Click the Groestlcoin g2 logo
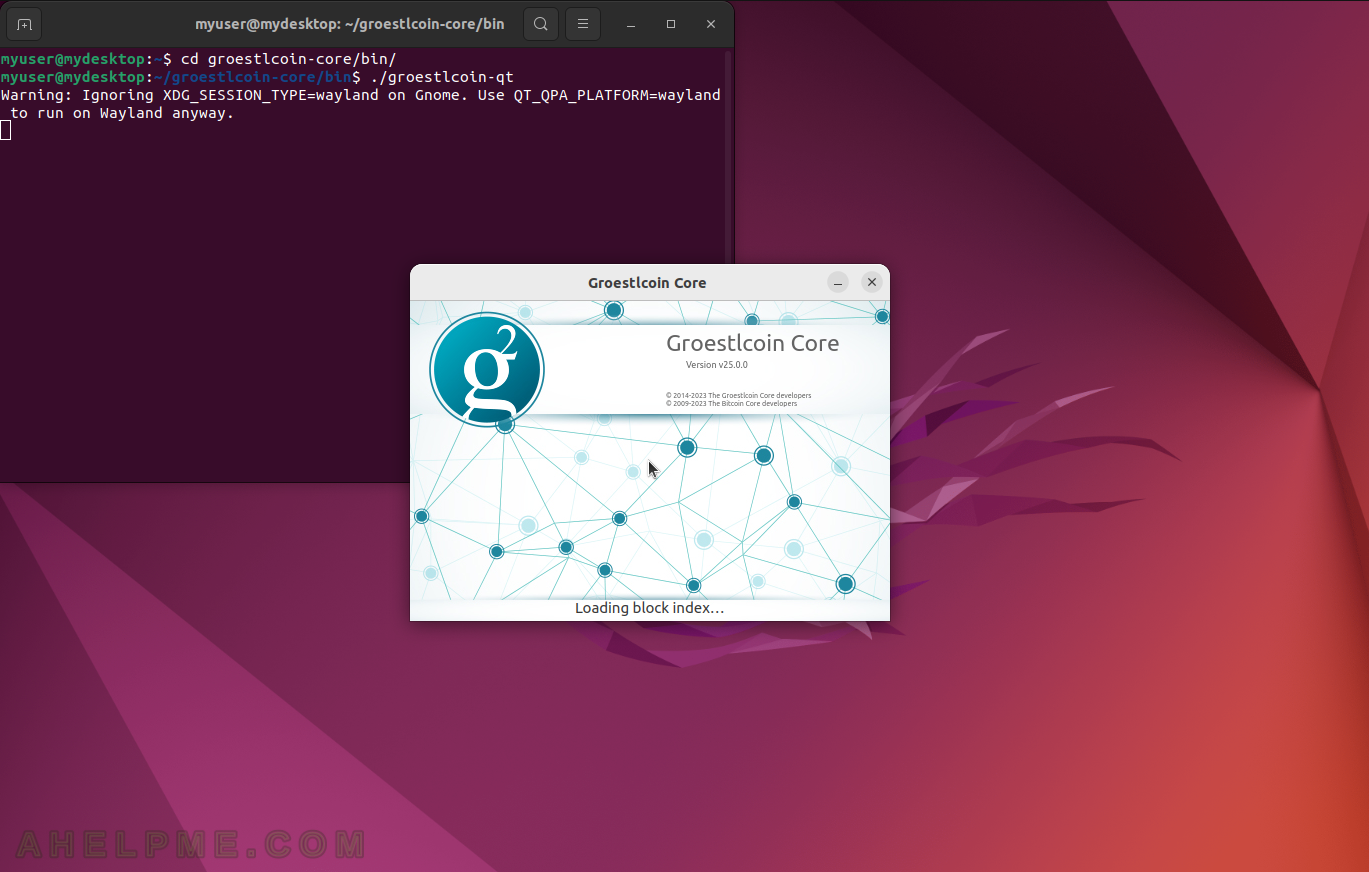Viewport: 1369px width, 872px height. [487, 369]
